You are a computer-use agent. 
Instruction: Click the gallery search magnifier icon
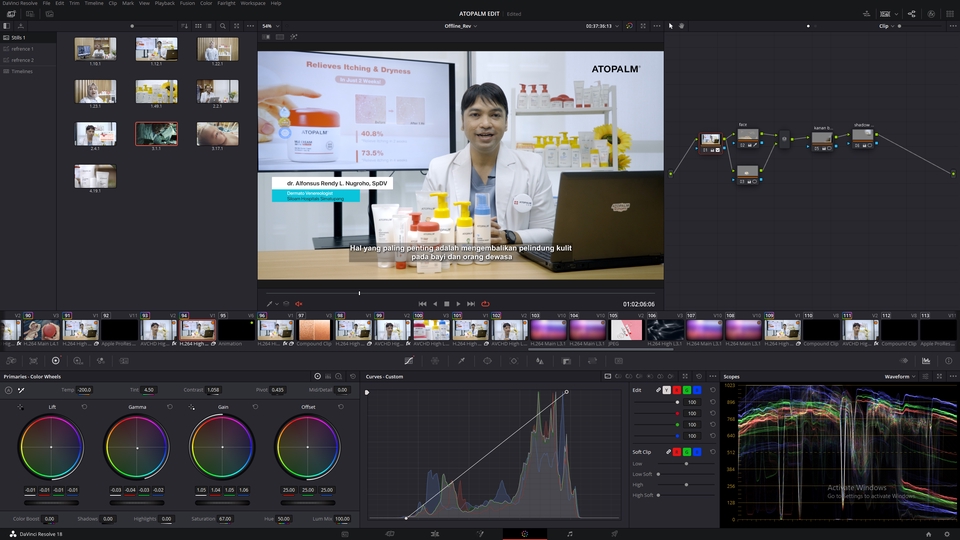(223, 26)
